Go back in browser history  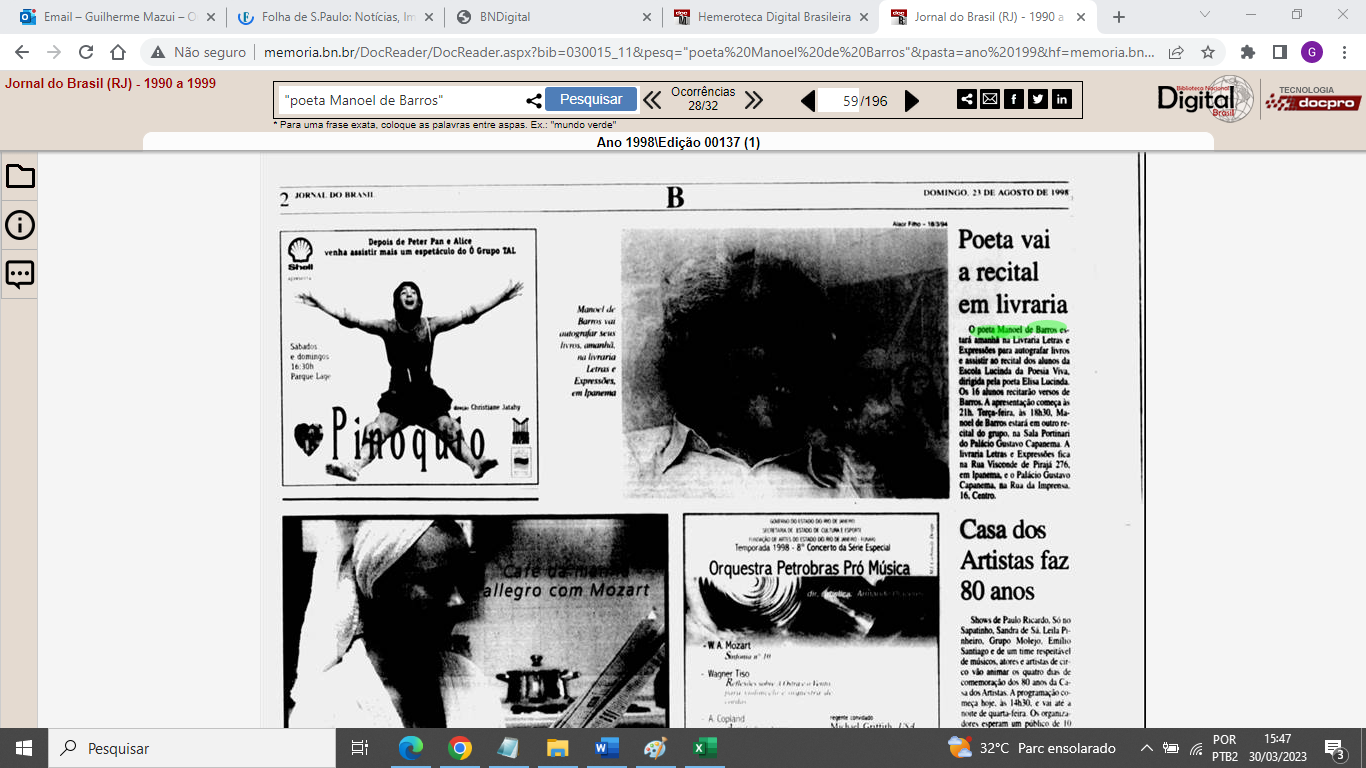[23, 52]
